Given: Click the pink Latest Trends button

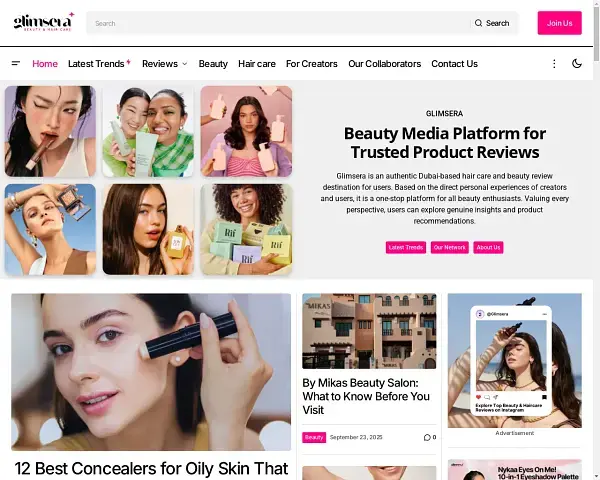Looking at the screenshot, I should [x=406, y=247].
